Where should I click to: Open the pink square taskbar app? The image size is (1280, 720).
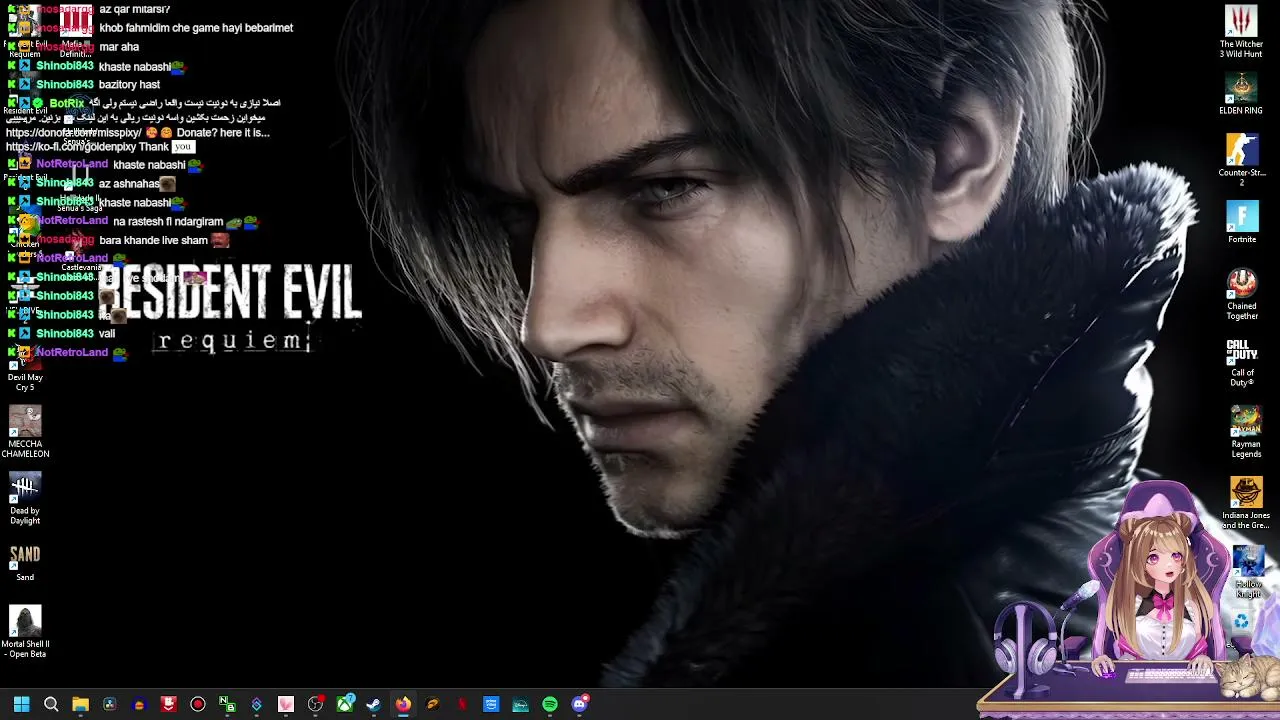pos(286,704)
